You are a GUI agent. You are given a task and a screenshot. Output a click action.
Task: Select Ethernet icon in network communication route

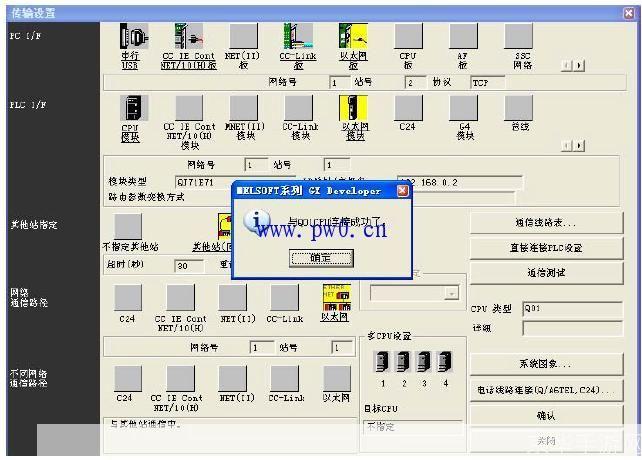point(337,298)
